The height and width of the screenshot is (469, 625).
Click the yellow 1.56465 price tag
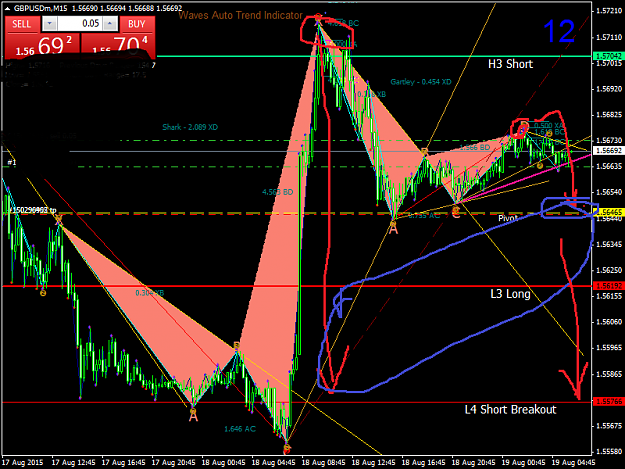click(608, 212)
